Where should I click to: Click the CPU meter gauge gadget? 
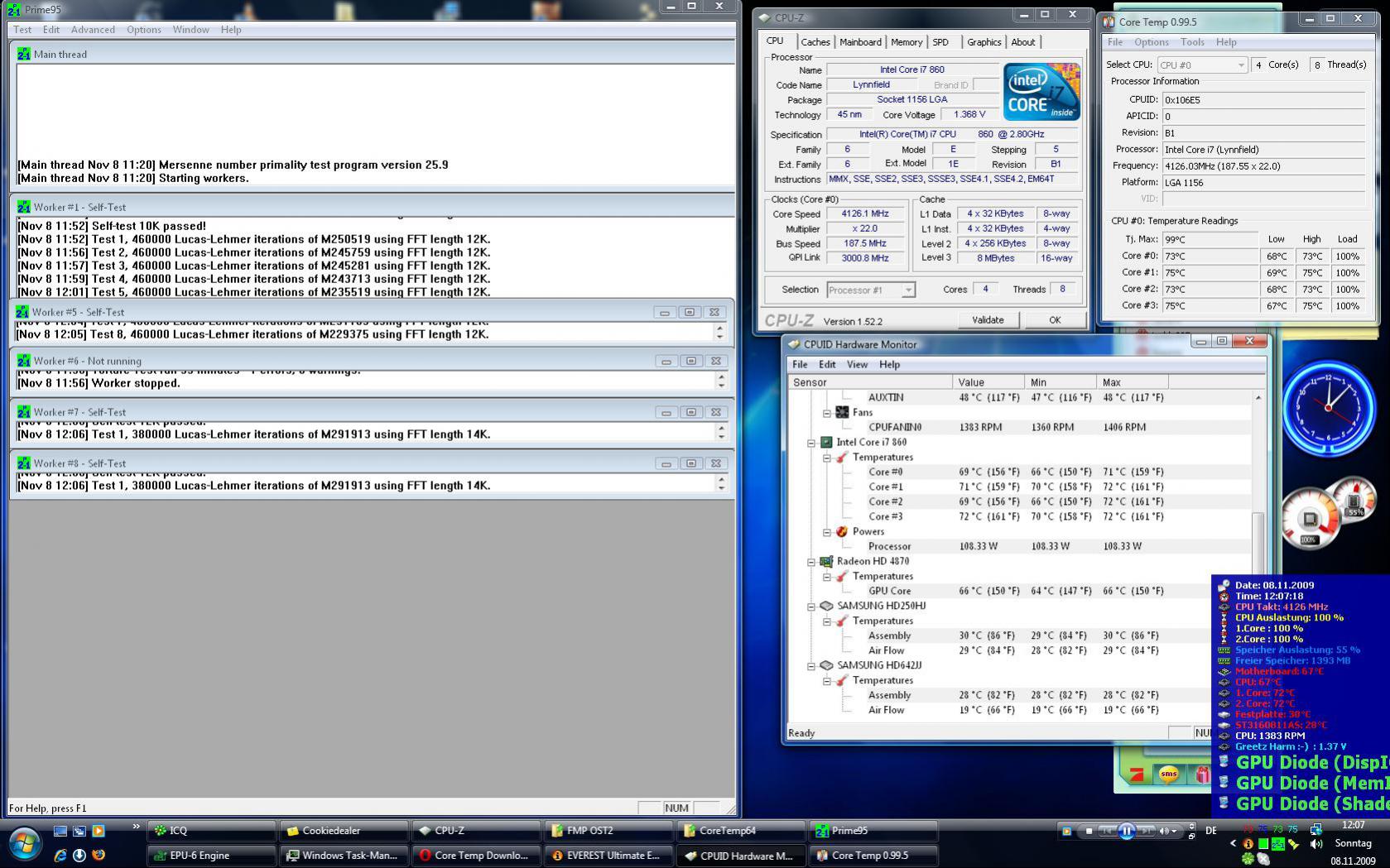[x=1310, y=520]
